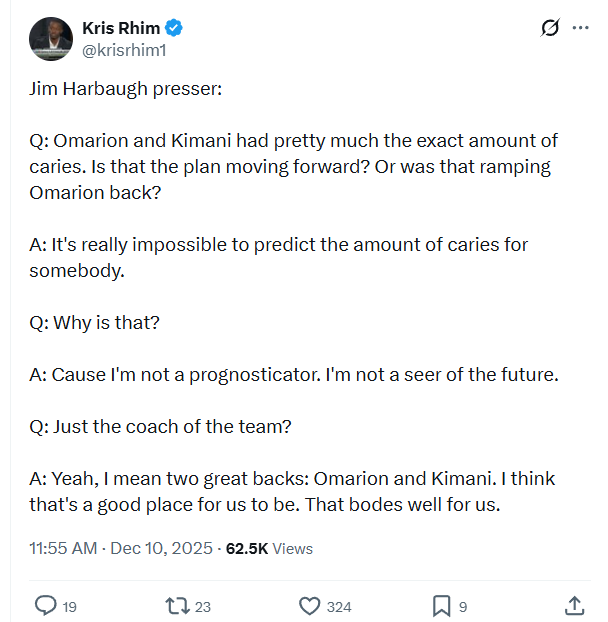
Task: Click the 324 likes count
Action: (x=339, y=606)
